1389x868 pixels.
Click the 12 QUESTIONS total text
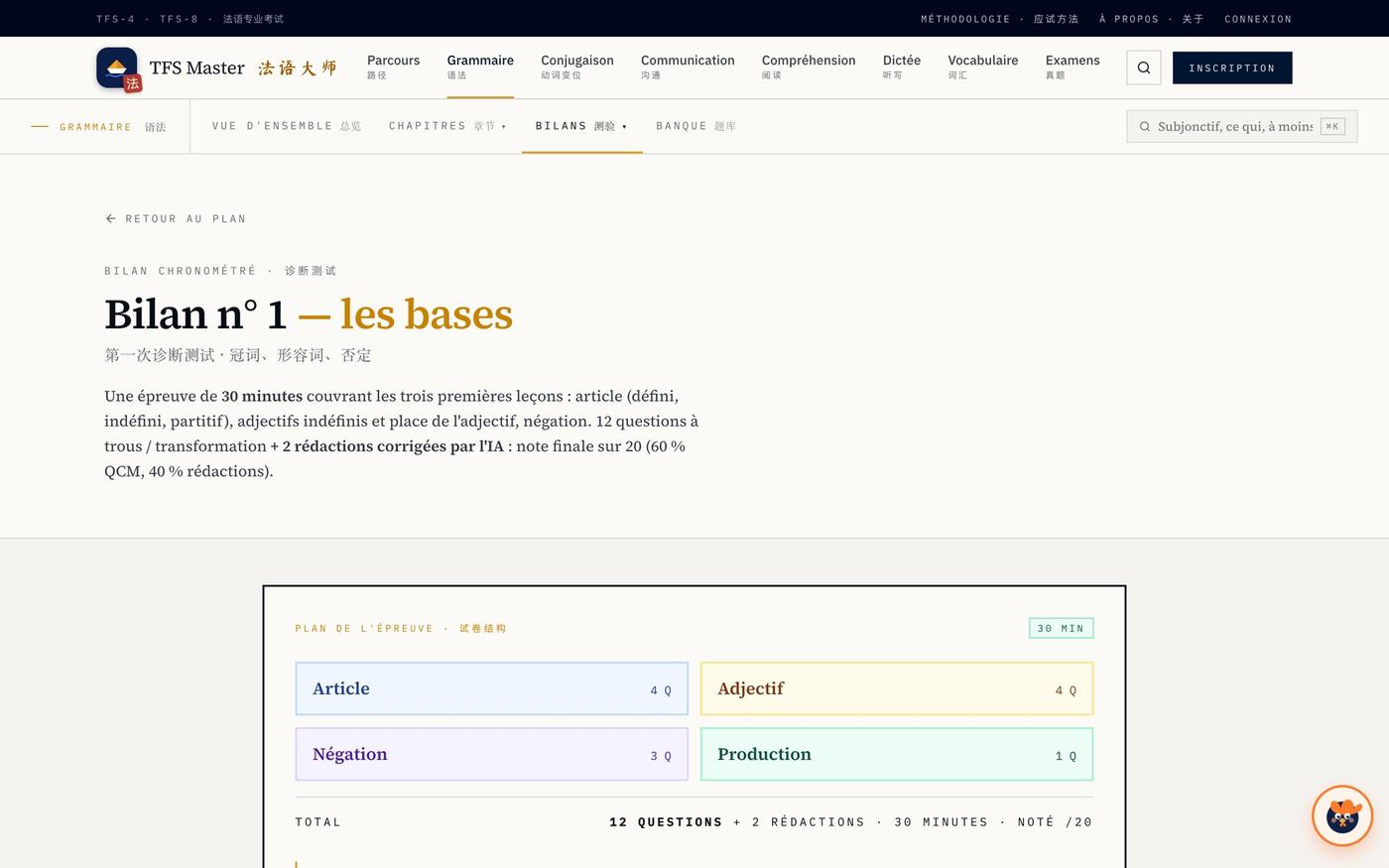click(666, 821)
